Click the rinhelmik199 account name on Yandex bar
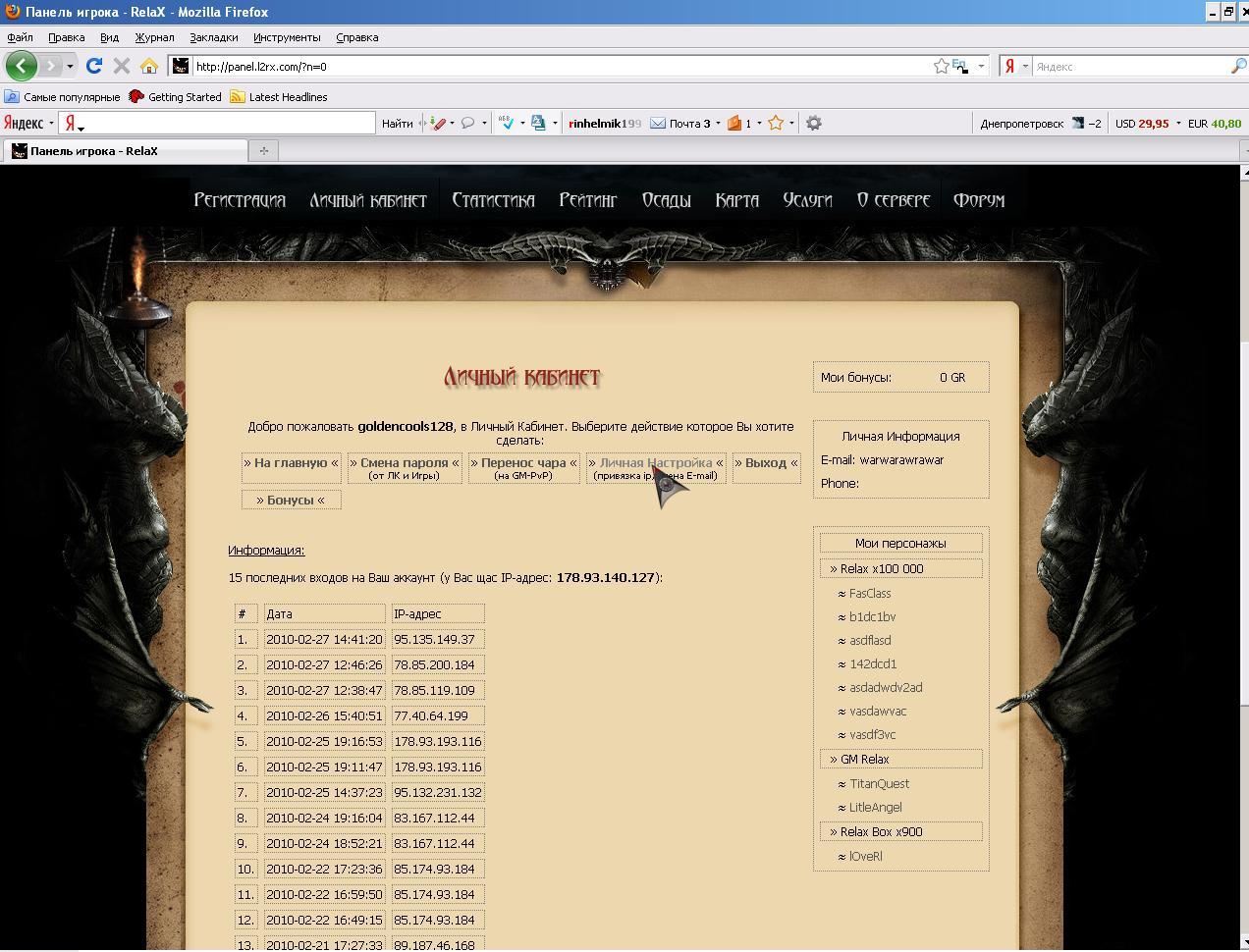Screen dimensions: 1249x952 pyautogui.click(x=605, y=123)
